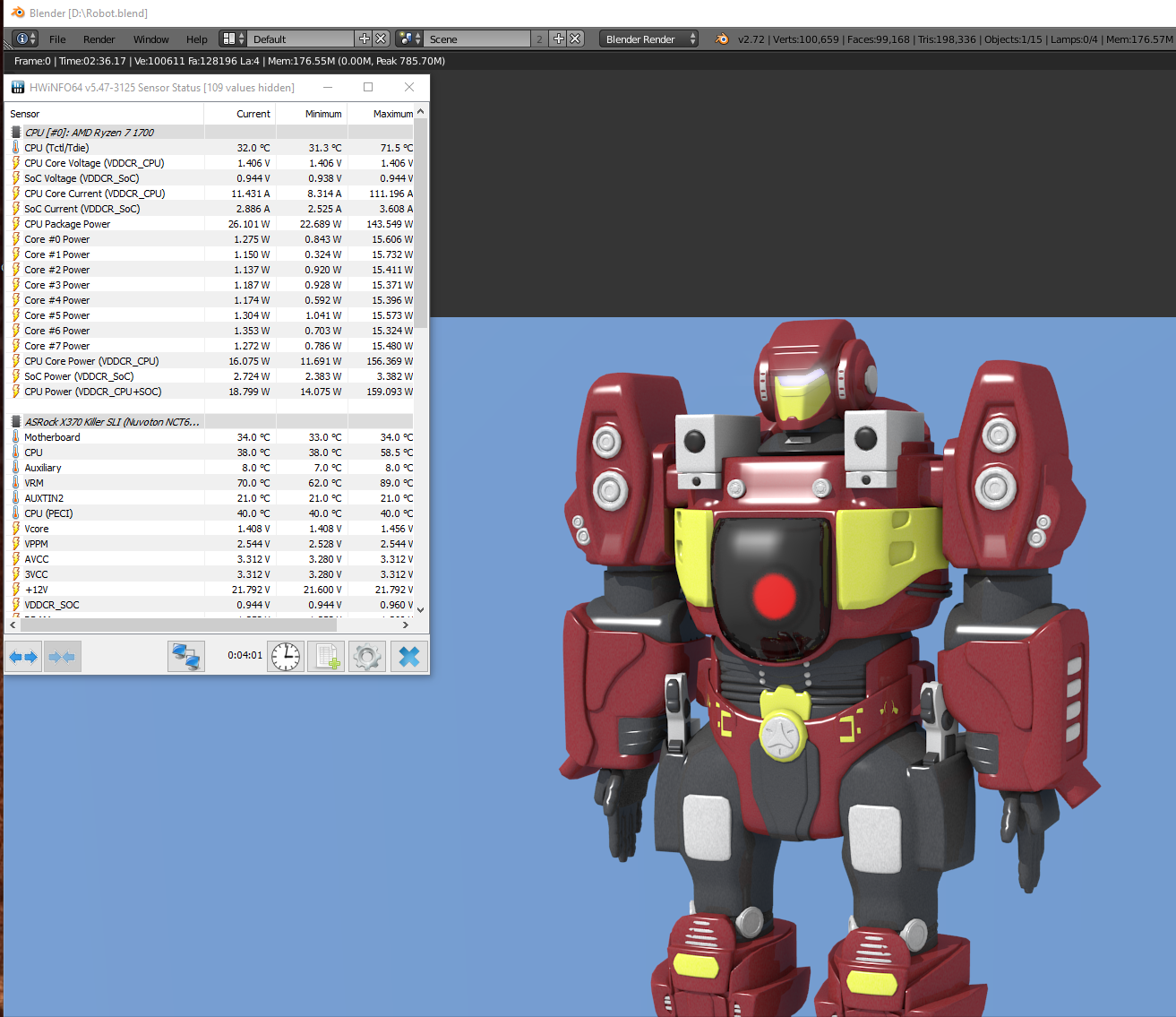
Task: Click the Default screen layout name field
Action: [x=300, y=39]
